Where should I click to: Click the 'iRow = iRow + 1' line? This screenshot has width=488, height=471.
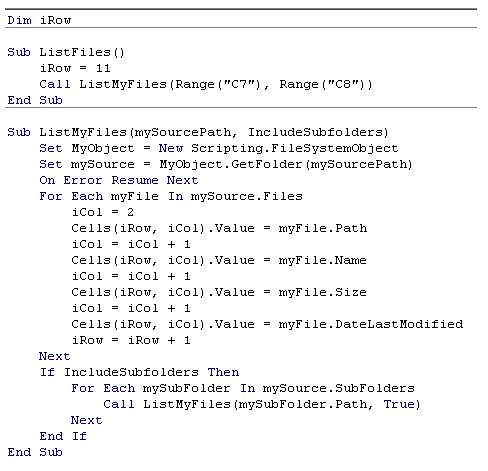(x=131, y=340)
